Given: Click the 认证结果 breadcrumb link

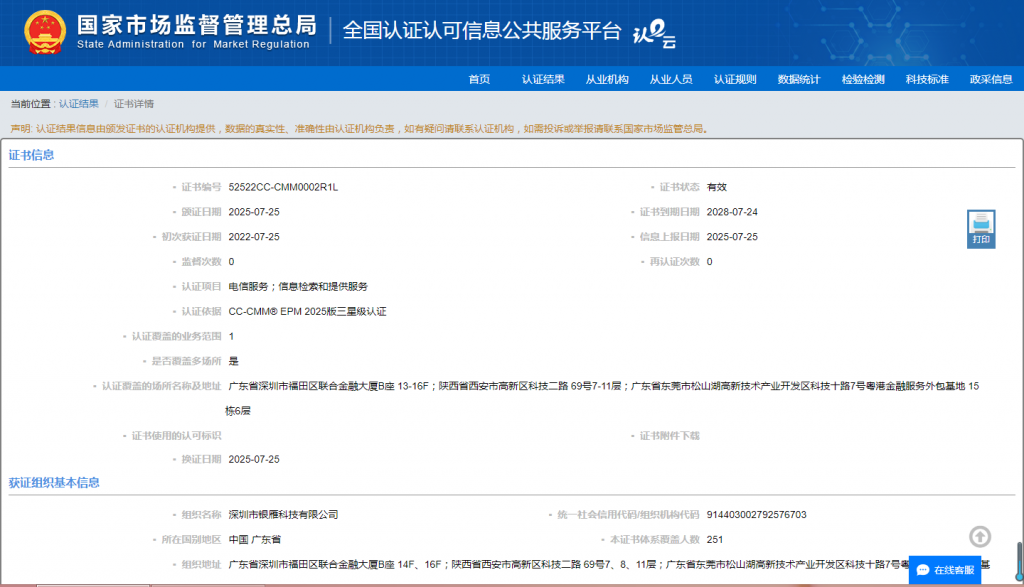Looking at the screenshot, I should [x=78, y=104].
